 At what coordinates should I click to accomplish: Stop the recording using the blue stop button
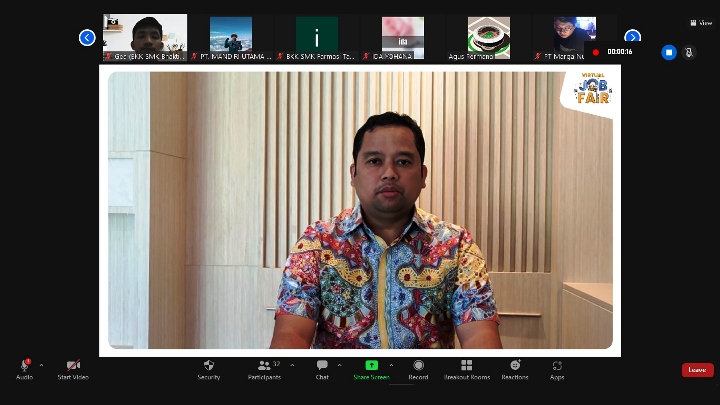(x=669, y=52)
